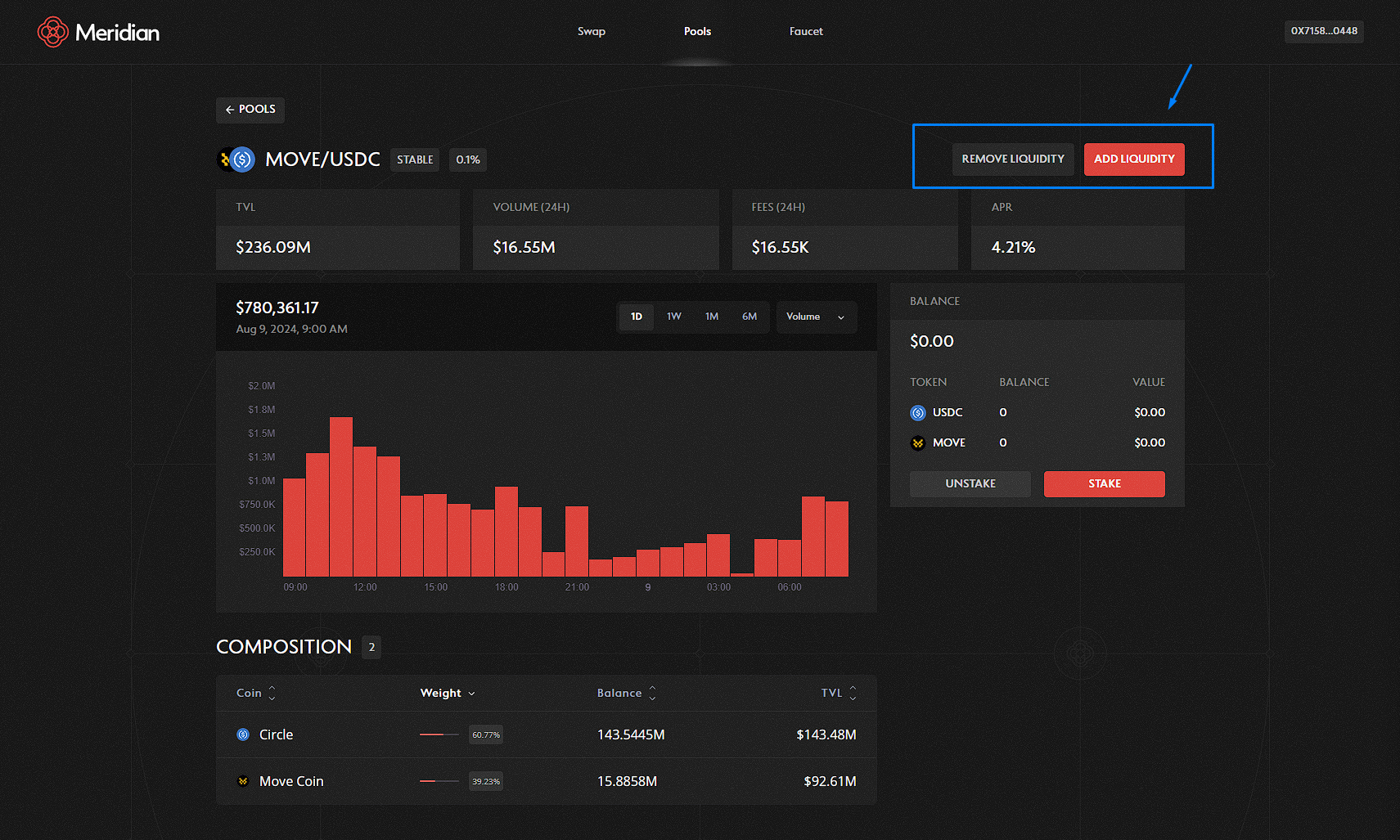Click the Composition count badge 2
Viewport: 1400px width, 840px height.
[x=371, y=647]
